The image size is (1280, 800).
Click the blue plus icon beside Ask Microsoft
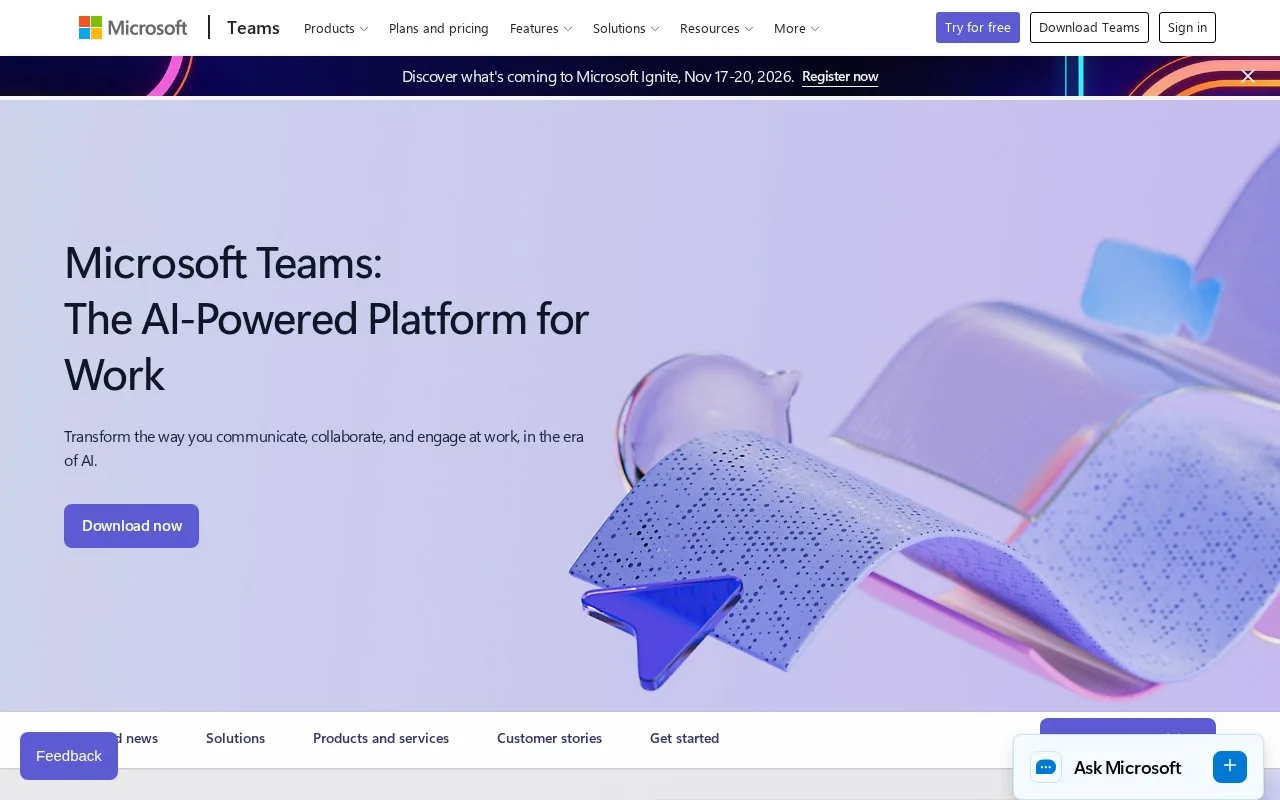click(x=1230, y=767)
